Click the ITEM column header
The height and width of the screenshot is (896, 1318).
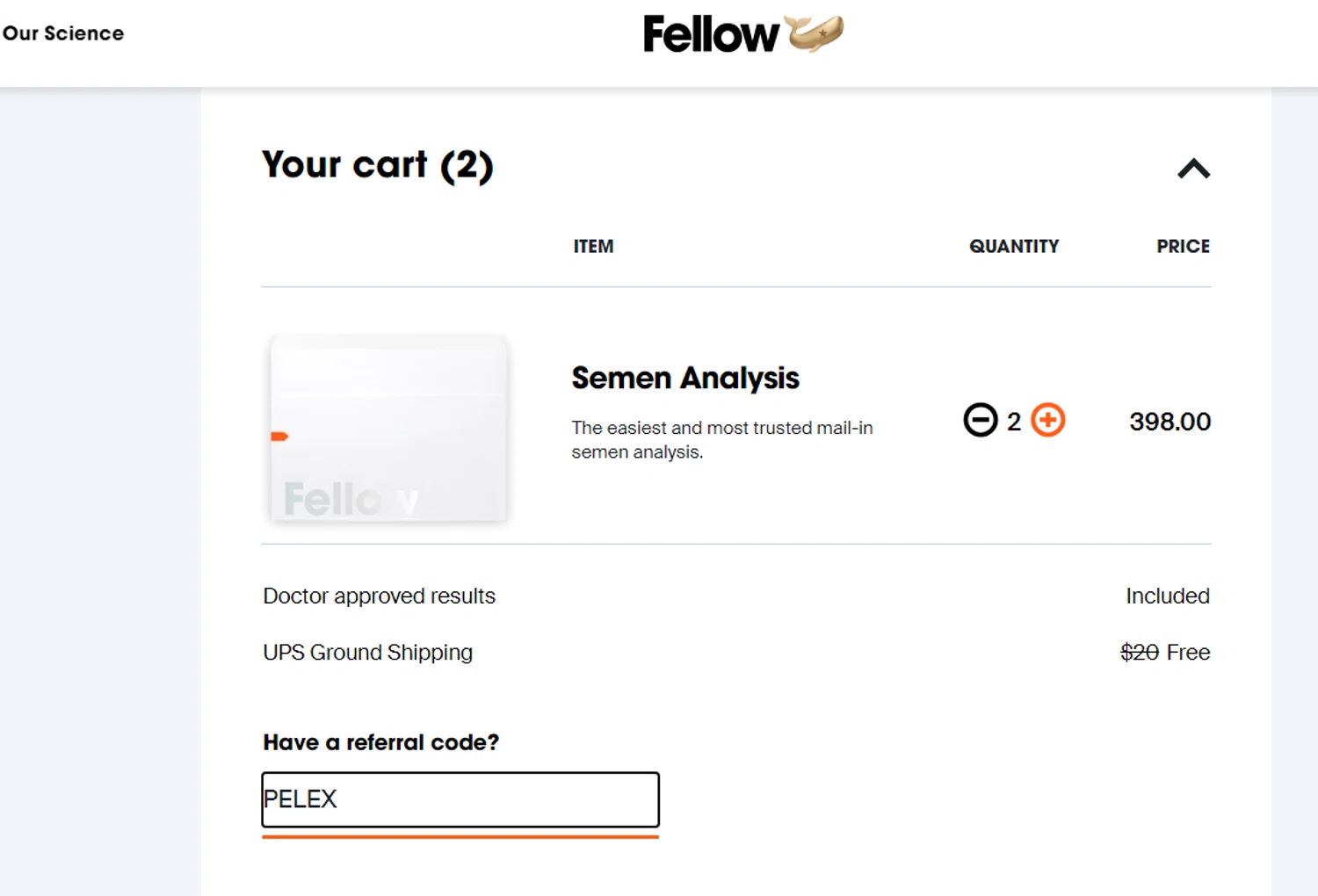593,247
